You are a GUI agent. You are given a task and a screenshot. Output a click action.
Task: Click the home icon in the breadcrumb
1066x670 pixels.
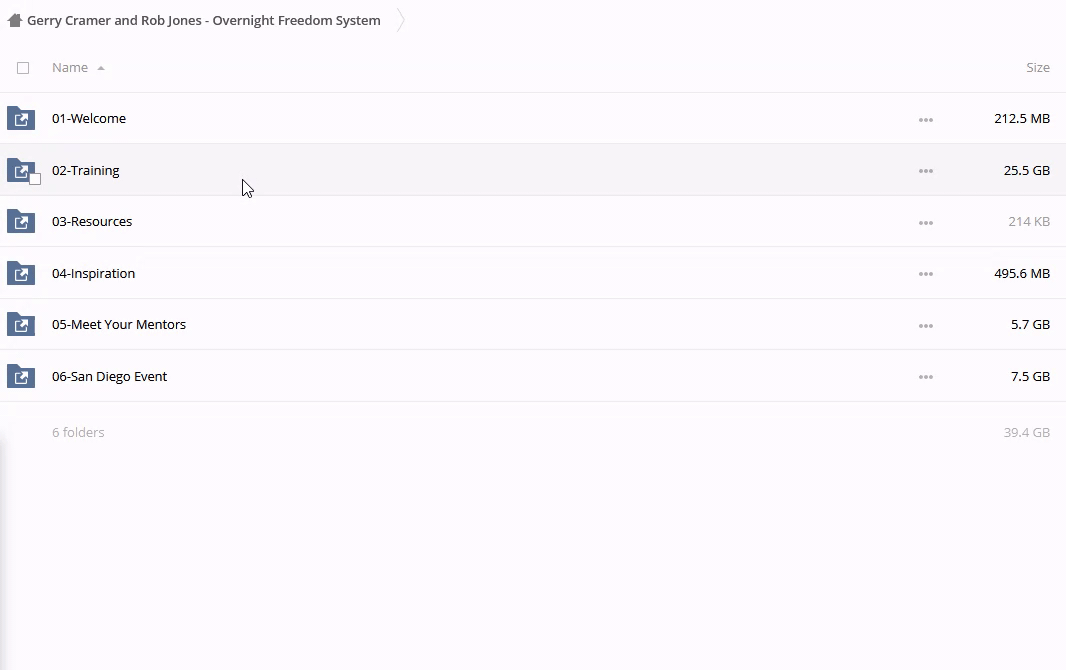click(15, 20)
